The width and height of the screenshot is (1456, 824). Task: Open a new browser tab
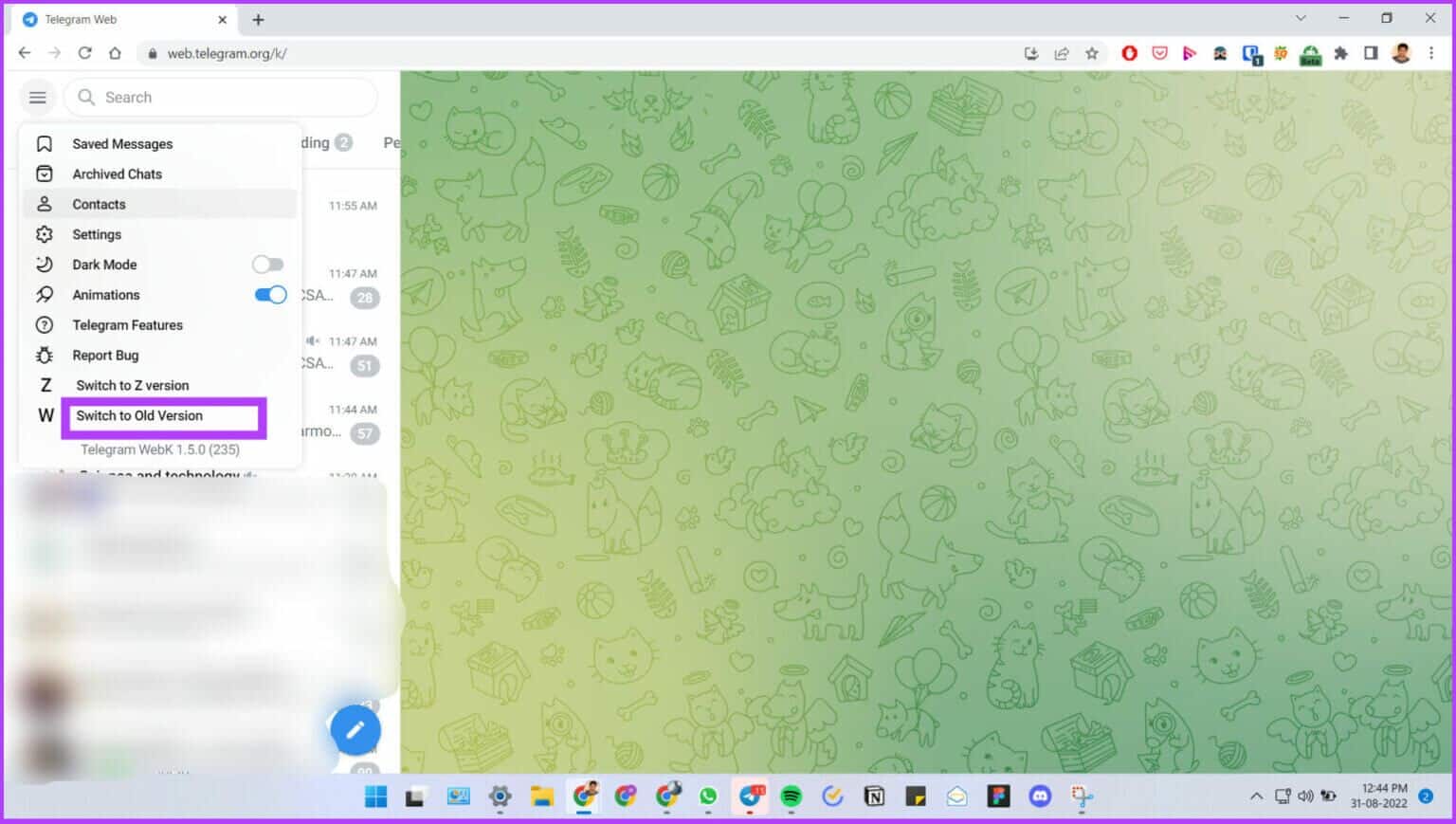(258, 19)
